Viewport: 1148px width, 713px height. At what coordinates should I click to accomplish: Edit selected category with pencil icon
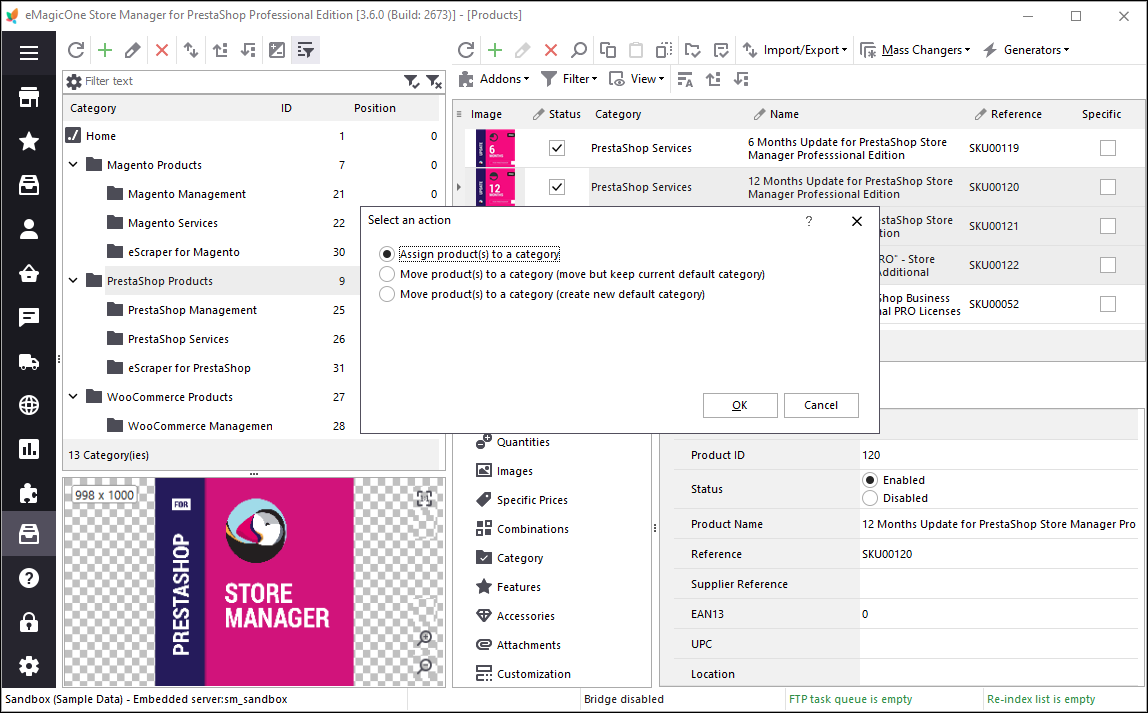click(x=133, y=50)
